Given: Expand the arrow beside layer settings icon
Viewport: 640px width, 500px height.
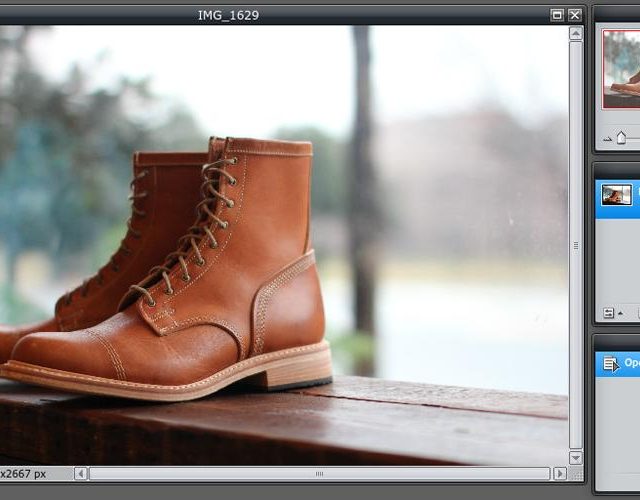Looking at the screenshot, I should pos(620,313).
